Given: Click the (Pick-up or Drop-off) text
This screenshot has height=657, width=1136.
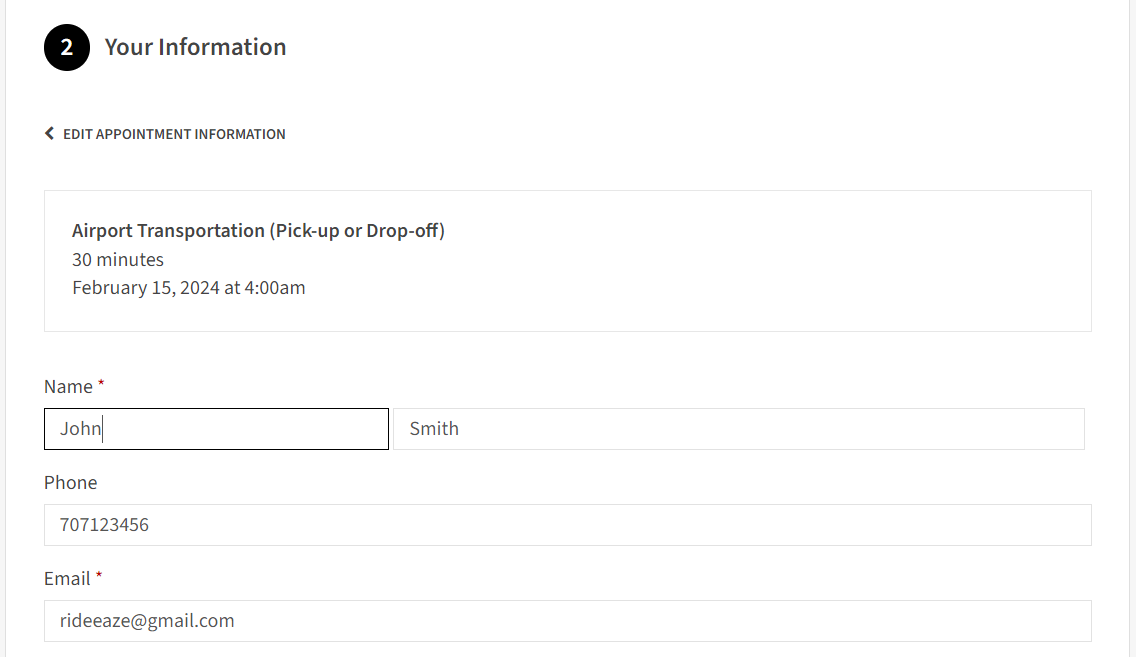Looking at the screenshot, I should coord(356,231).
